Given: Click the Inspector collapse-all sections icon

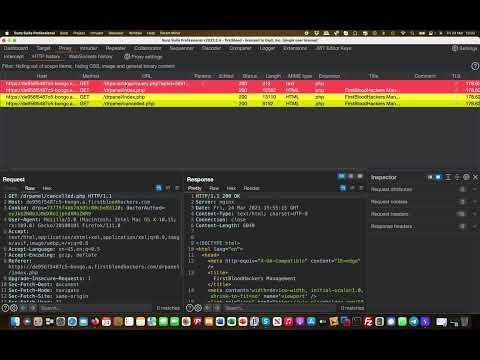Looking at the screenshot, I should tap(457, 177).
